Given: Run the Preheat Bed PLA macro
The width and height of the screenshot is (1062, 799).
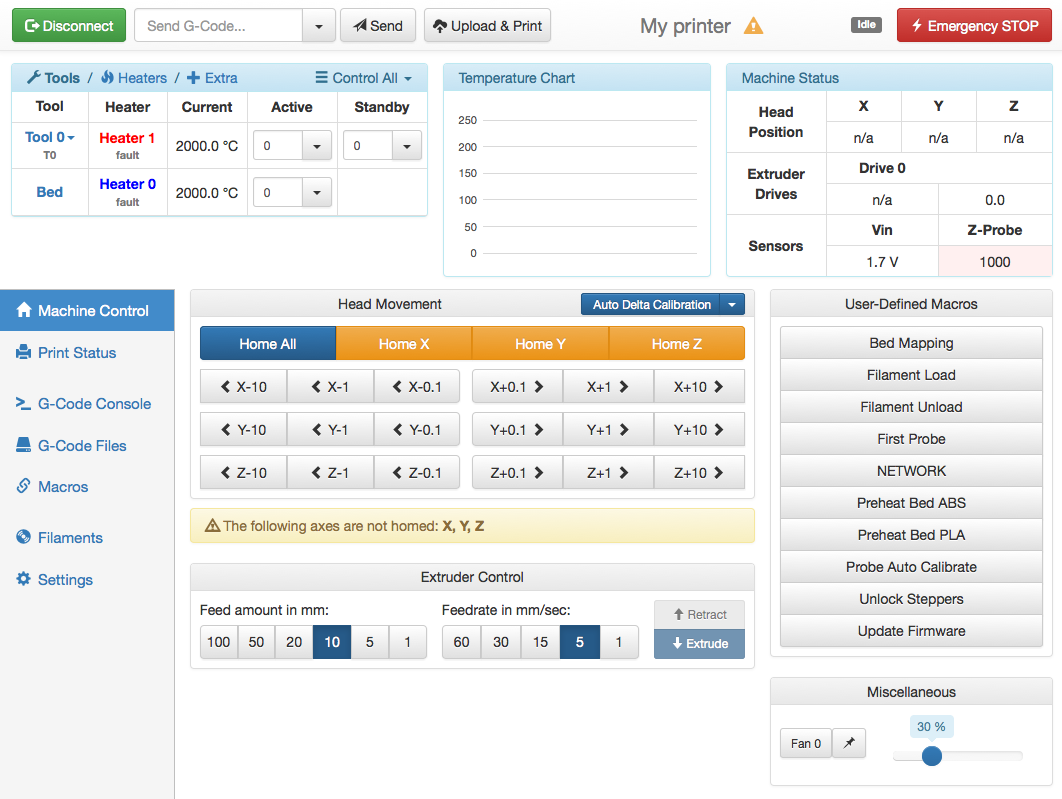Looking at the screenshot, I should pyautogui.click(x=911, y=535).
